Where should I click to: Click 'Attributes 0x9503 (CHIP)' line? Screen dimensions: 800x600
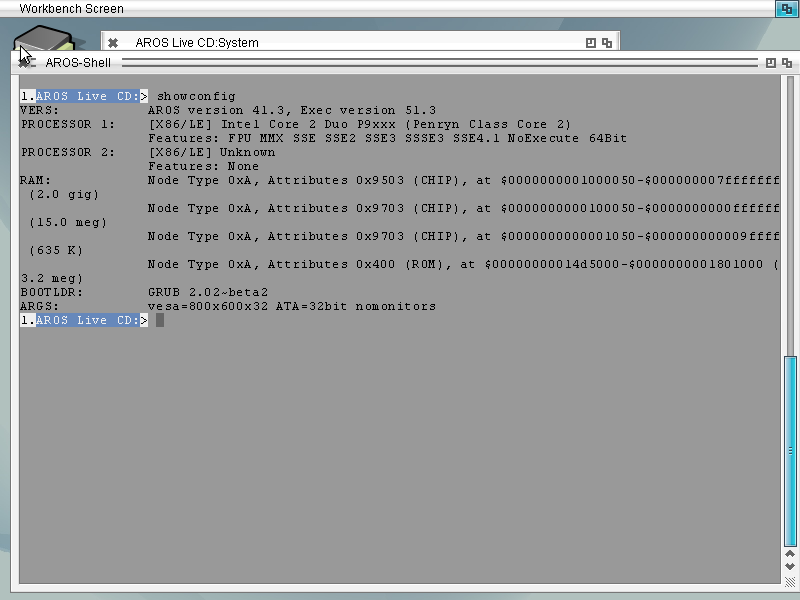[x=464, y=180]
